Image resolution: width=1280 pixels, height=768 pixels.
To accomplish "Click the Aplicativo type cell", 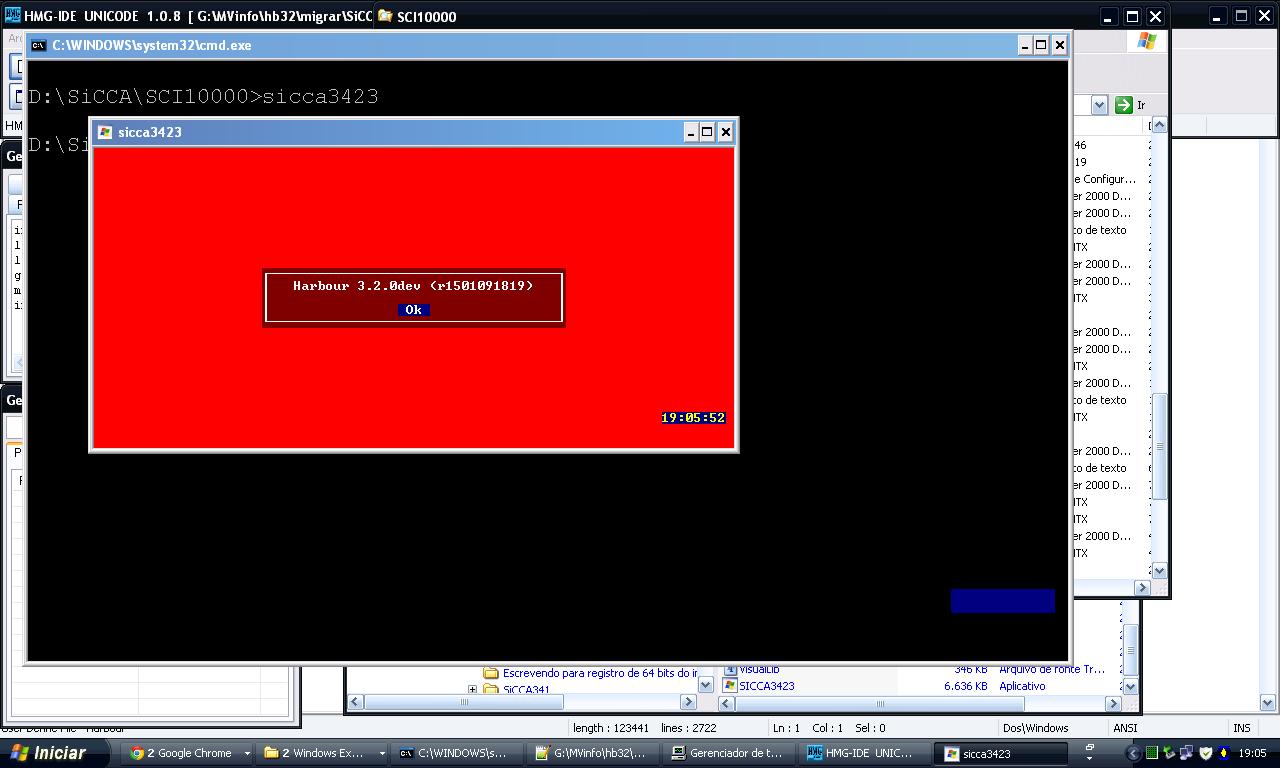I will 1022,686.
